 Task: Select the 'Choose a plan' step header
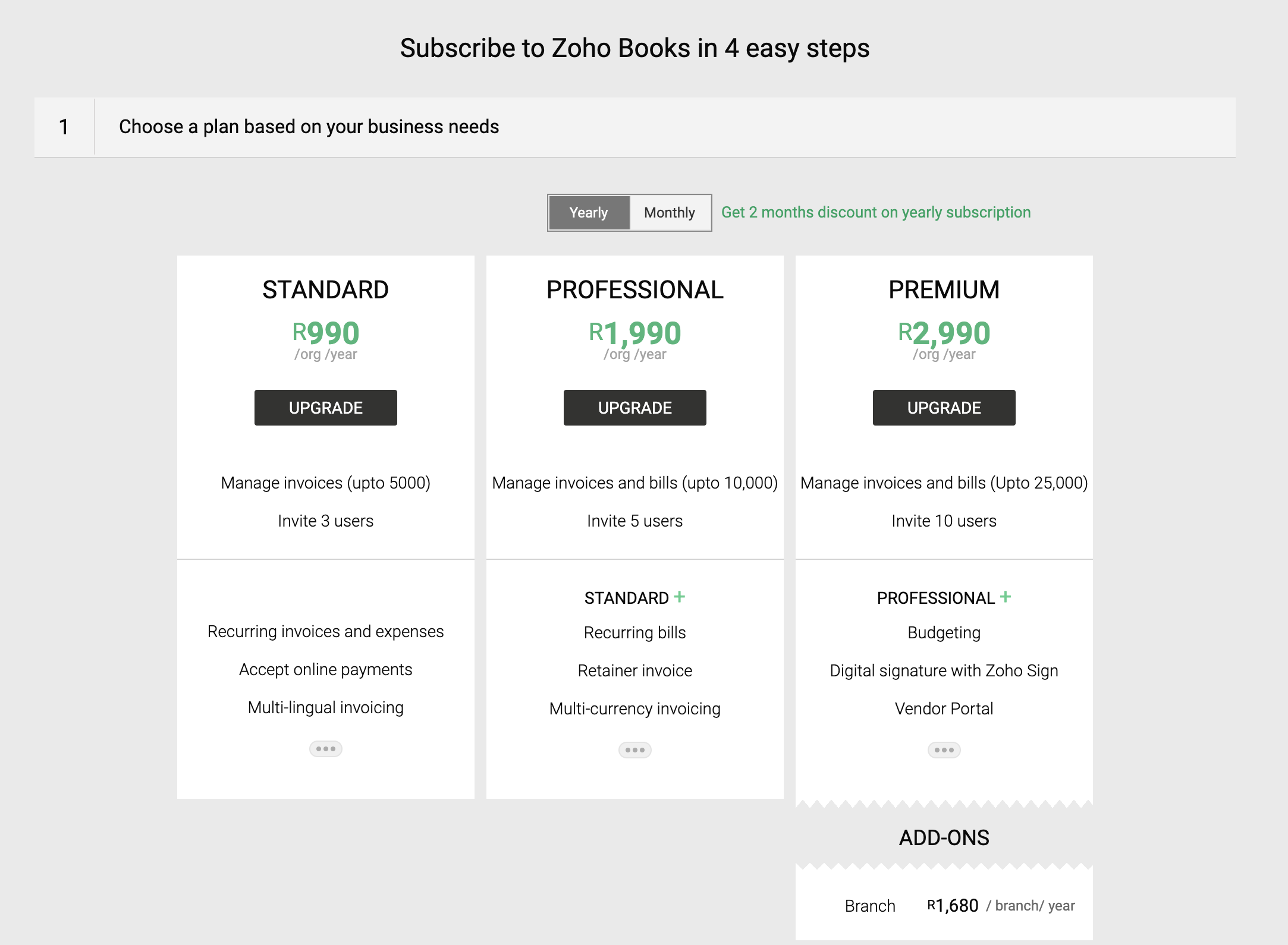(309, 127)
